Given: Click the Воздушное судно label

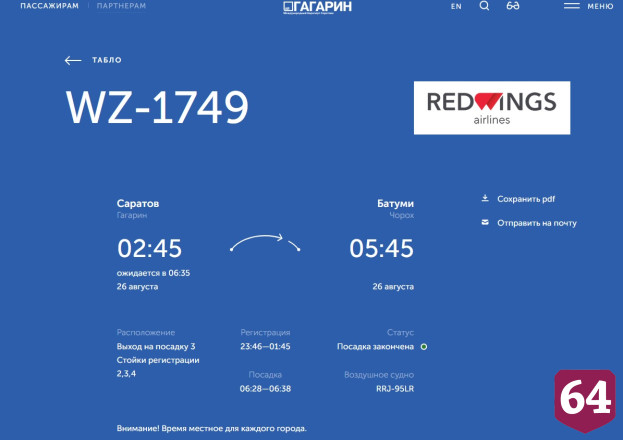Looking at the screenshot, I should (x=379, y=375).
